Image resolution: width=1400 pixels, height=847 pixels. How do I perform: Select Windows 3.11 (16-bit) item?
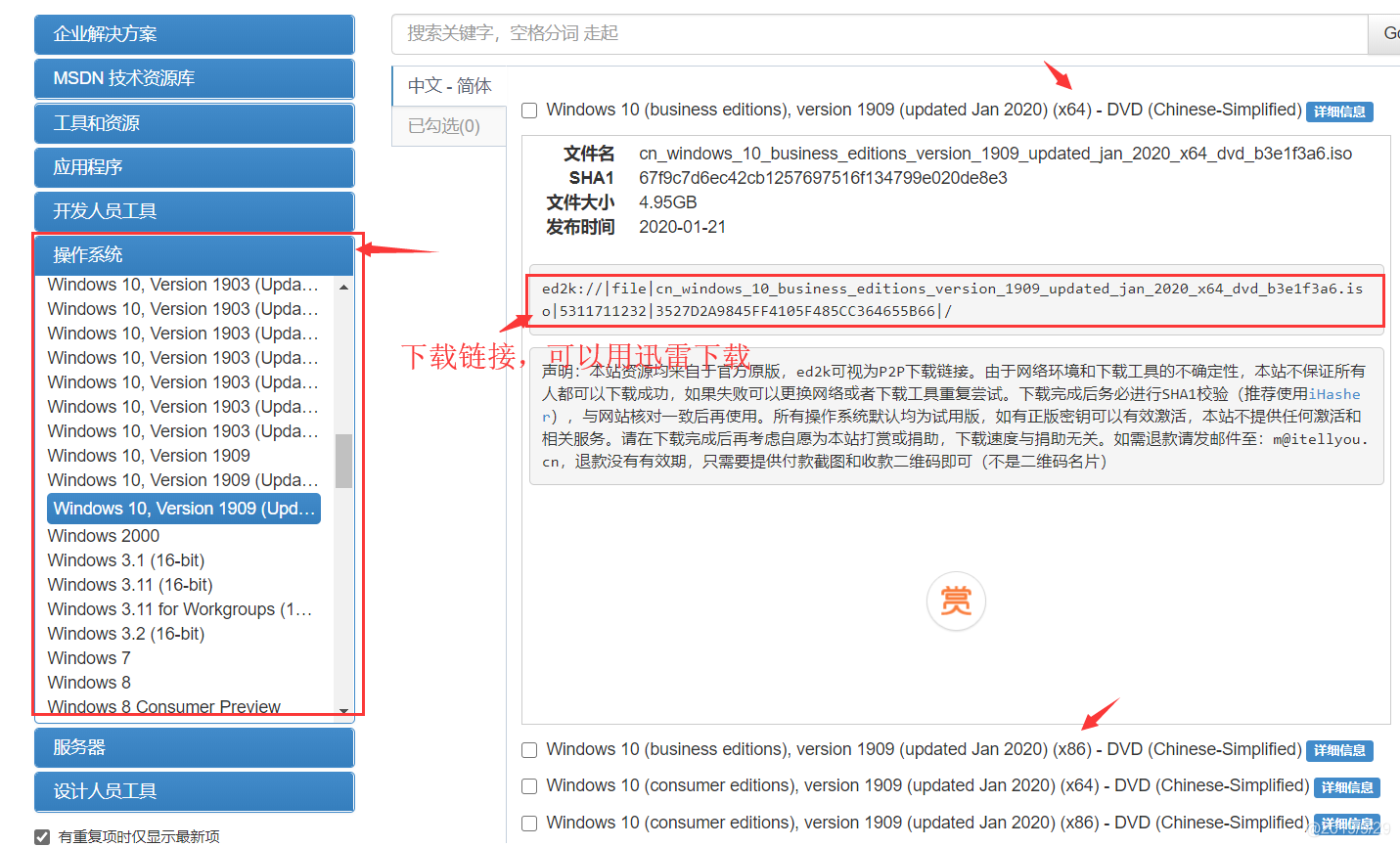[130, 585]
